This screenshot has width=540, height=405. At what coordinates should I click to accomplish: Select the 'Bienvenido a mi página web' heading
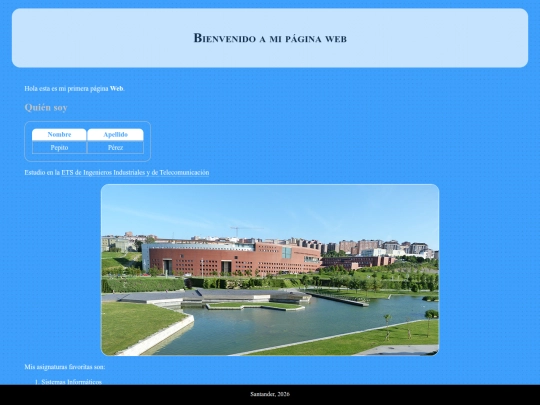tap(270, 38)
